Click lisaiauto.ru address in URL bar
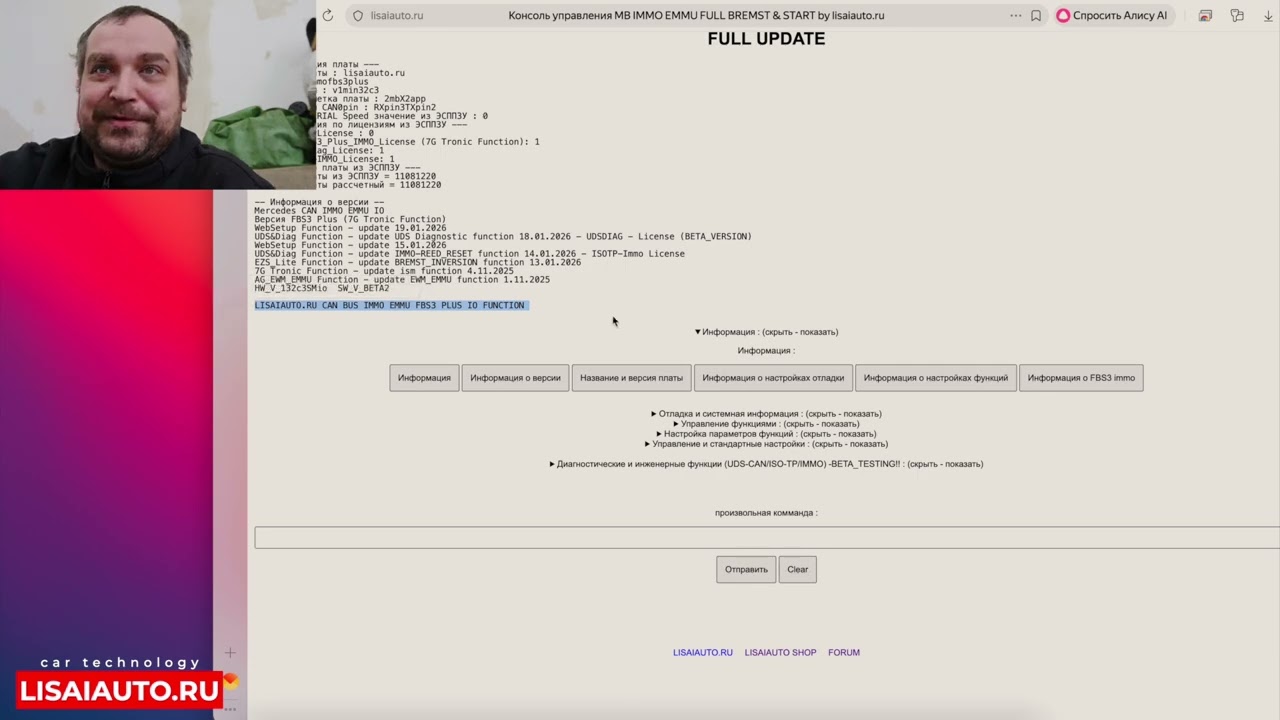This screenshot has width=1280, height=720. tap(397, 15)
